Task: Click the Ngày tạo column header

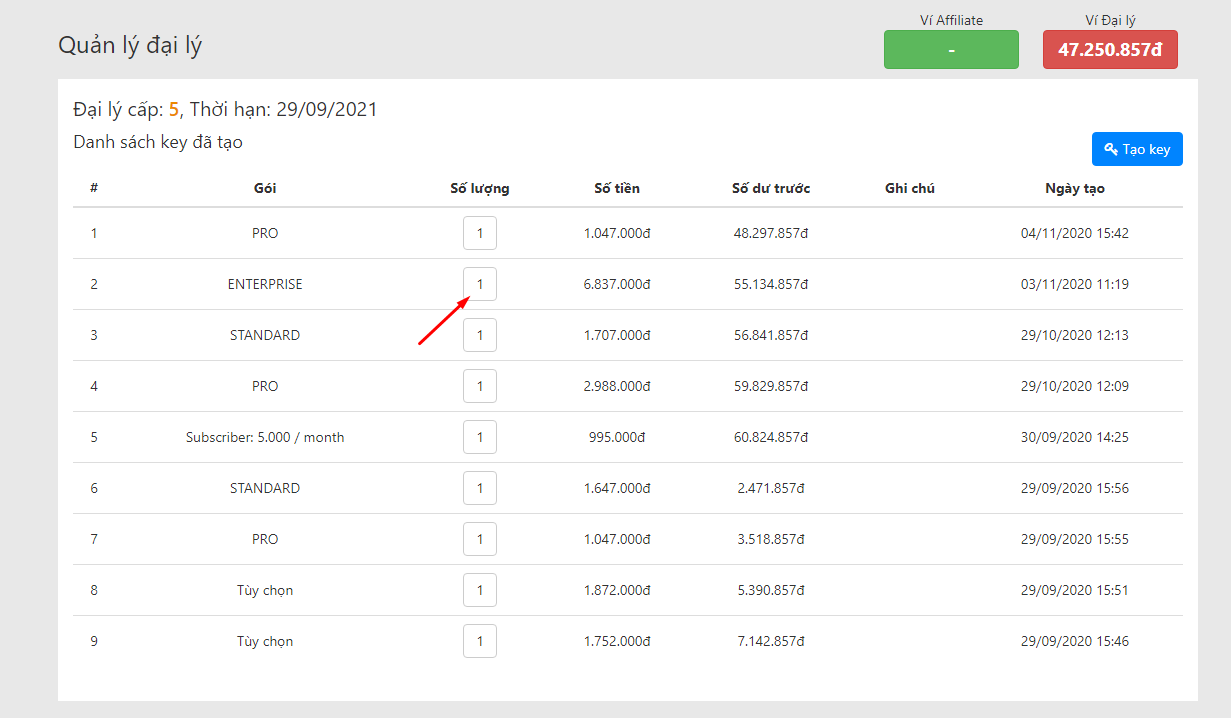Action: point(1075,188)
